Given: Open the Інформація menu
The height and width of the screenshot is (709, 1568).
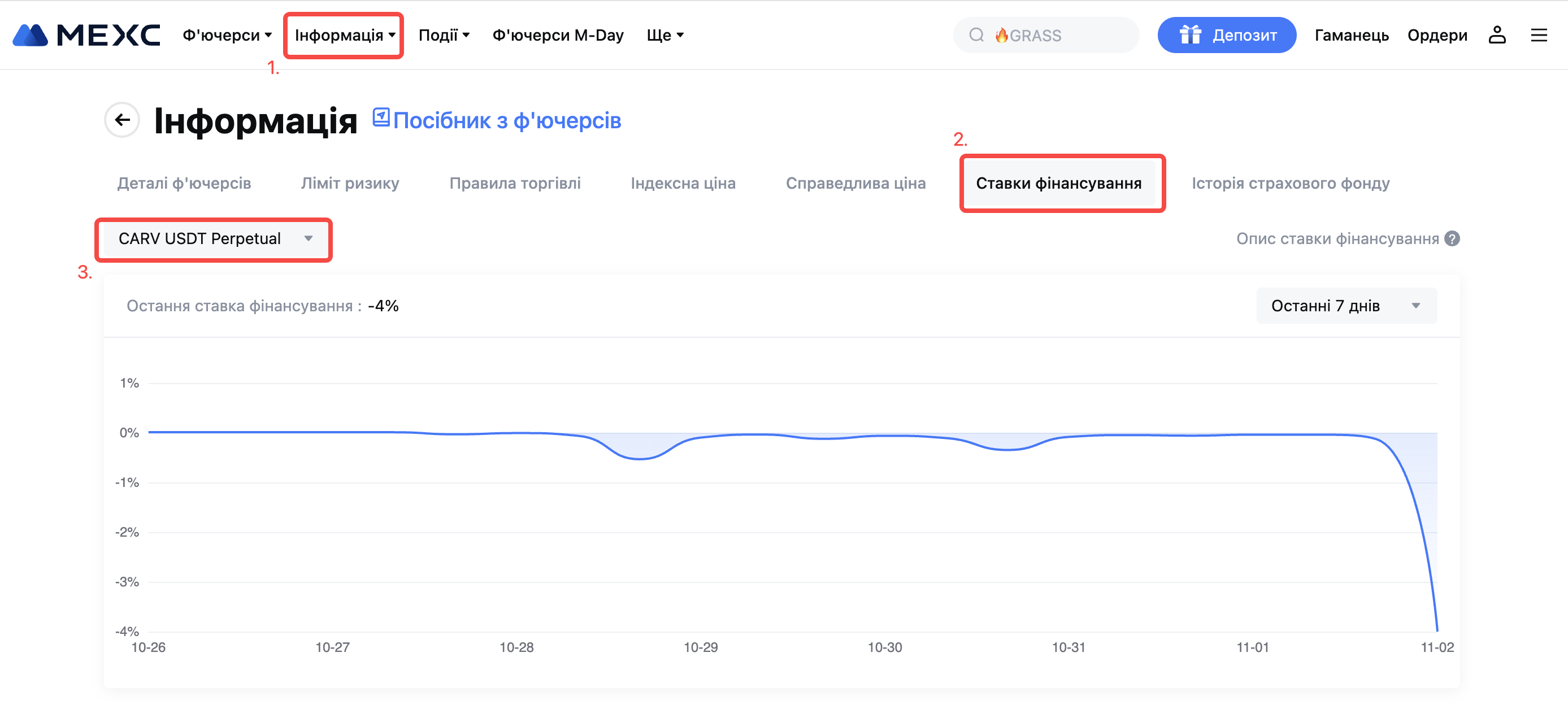Looking at the screenshot, I should click(344, 35).
